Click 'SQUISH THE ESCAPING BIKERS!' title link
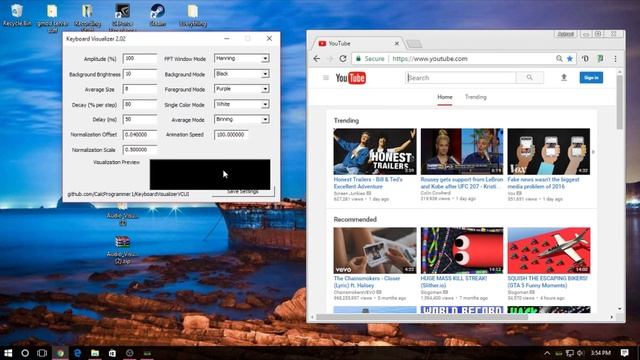Image resolution: width=640 pixels, height=360 pixels. point(547,282)
